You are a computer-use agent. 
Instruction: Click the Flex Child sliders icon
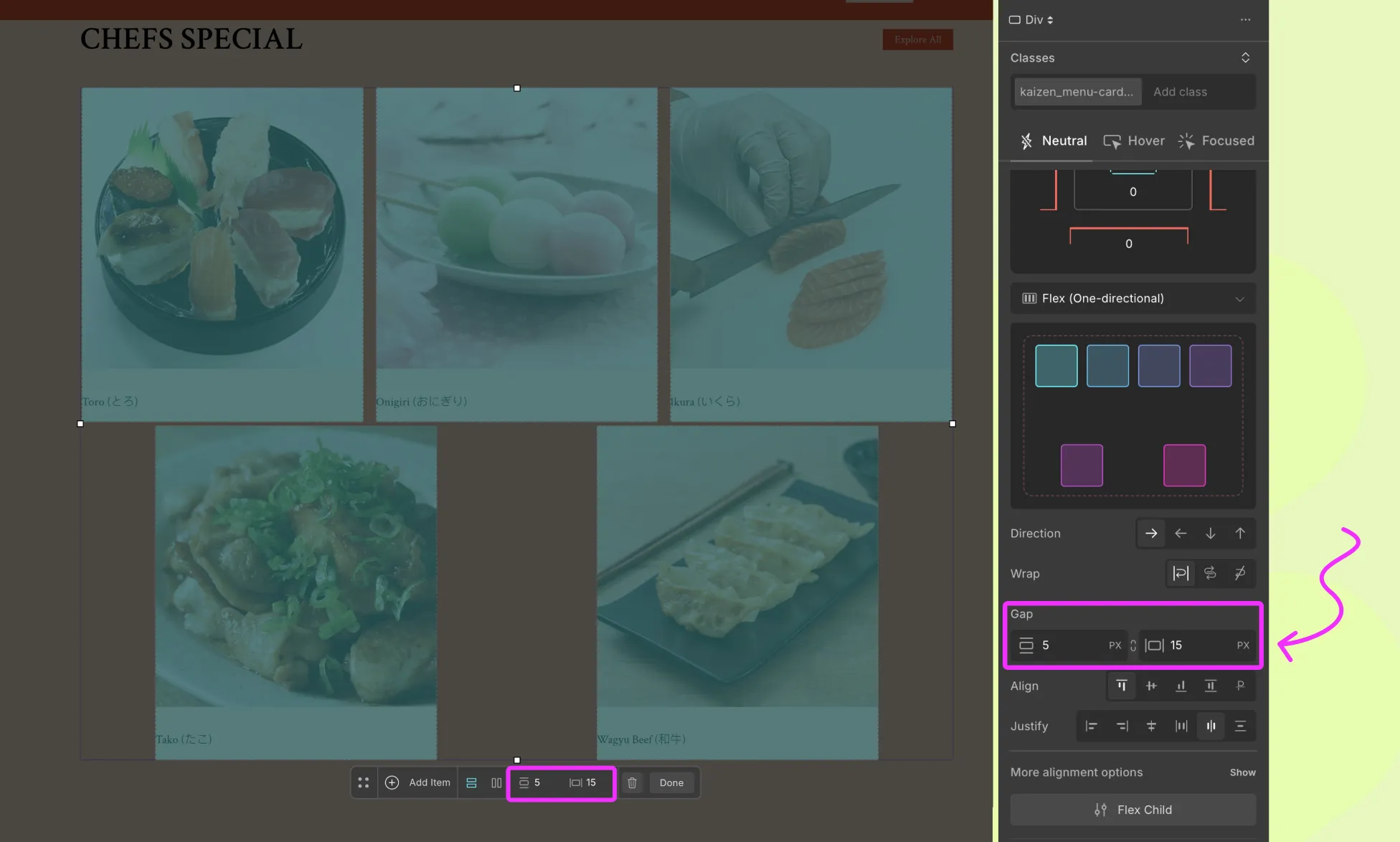click(1100, 810)
